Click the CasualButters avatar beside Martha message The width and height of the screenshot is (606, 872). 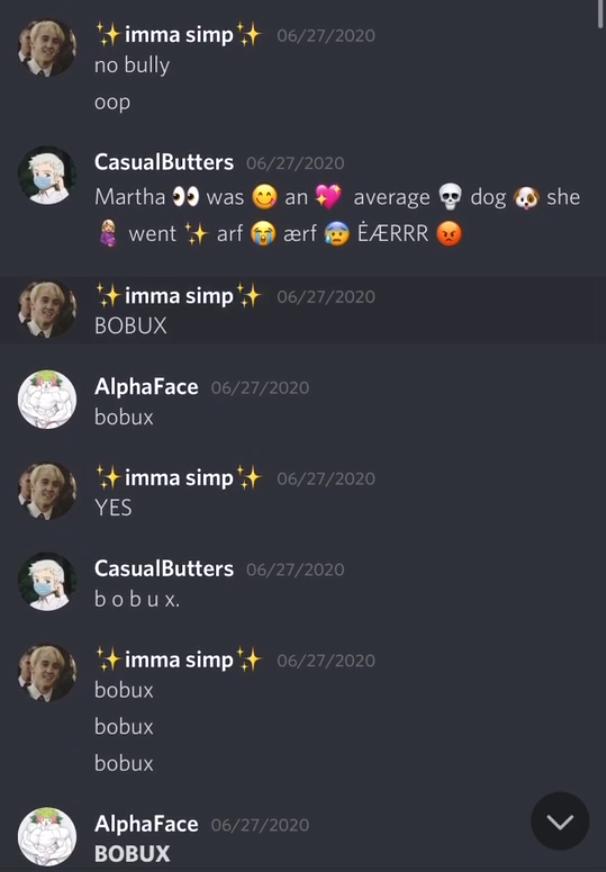click(x=47, y=175)
